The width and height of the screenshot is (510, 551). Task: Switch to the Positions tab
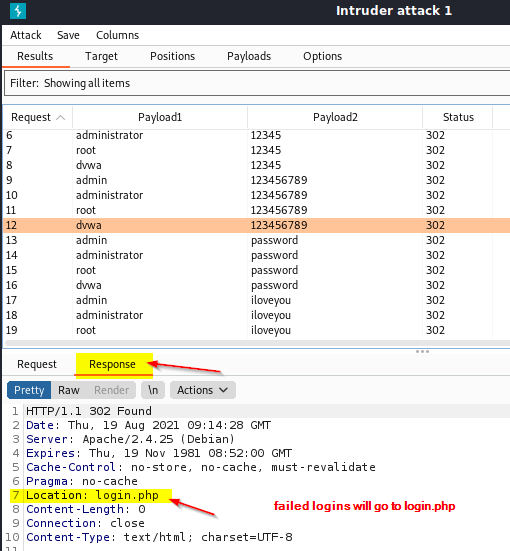pos(172,56)
